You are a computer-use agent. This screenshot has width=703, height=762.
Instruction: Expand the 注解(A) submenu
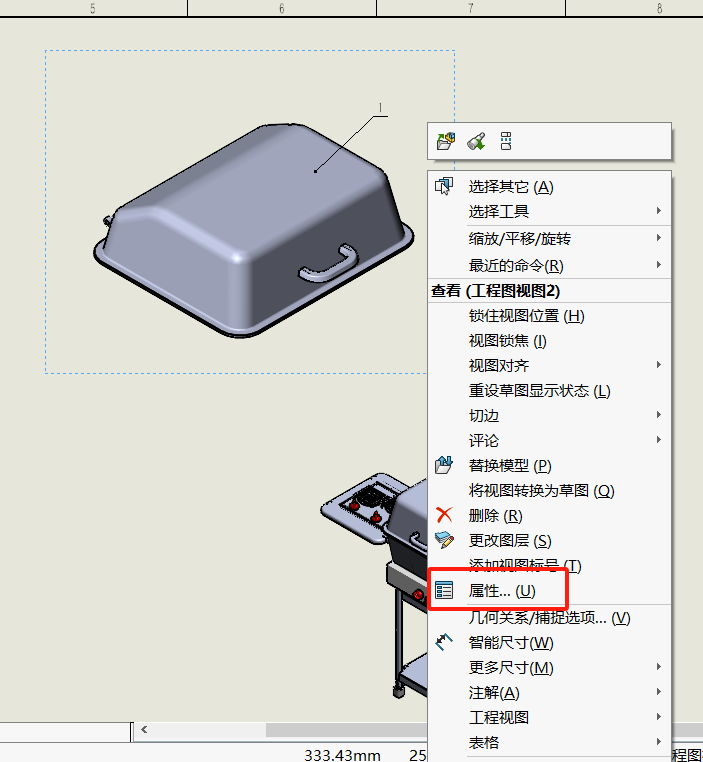pos(659,692)
